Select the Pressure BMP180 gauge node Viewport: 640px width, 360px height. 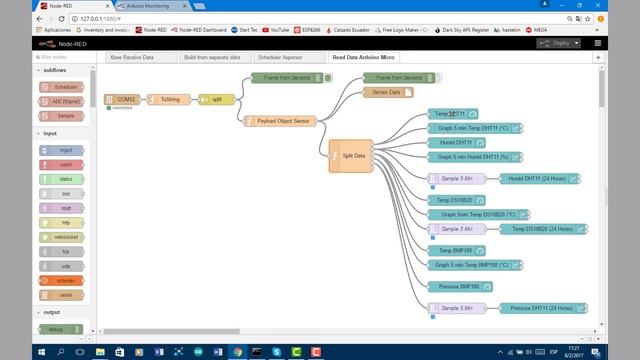(x=460, y=287)
